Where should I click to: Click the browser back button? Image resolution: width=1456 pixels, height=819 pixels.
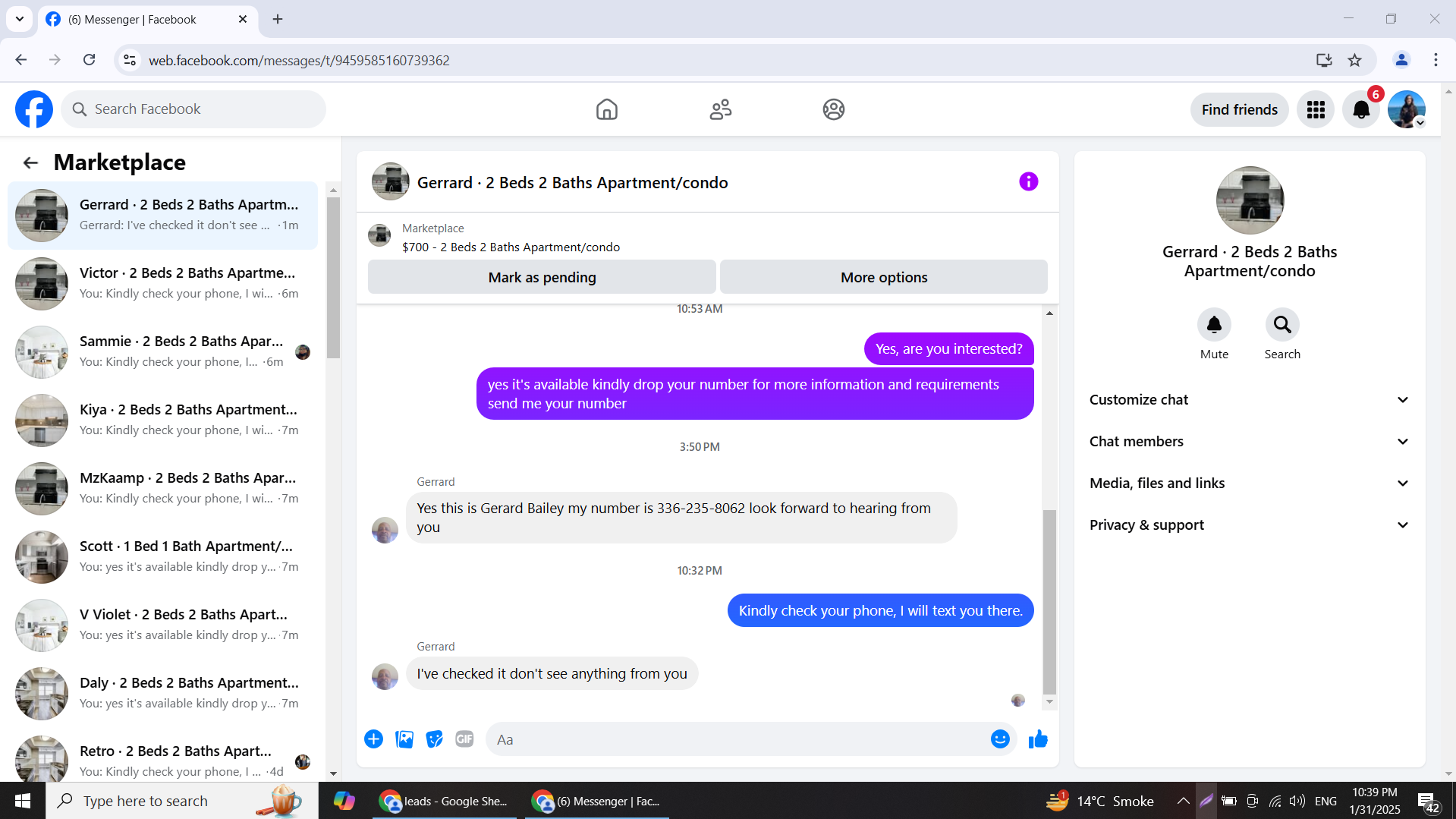click(x=21, y=60)
